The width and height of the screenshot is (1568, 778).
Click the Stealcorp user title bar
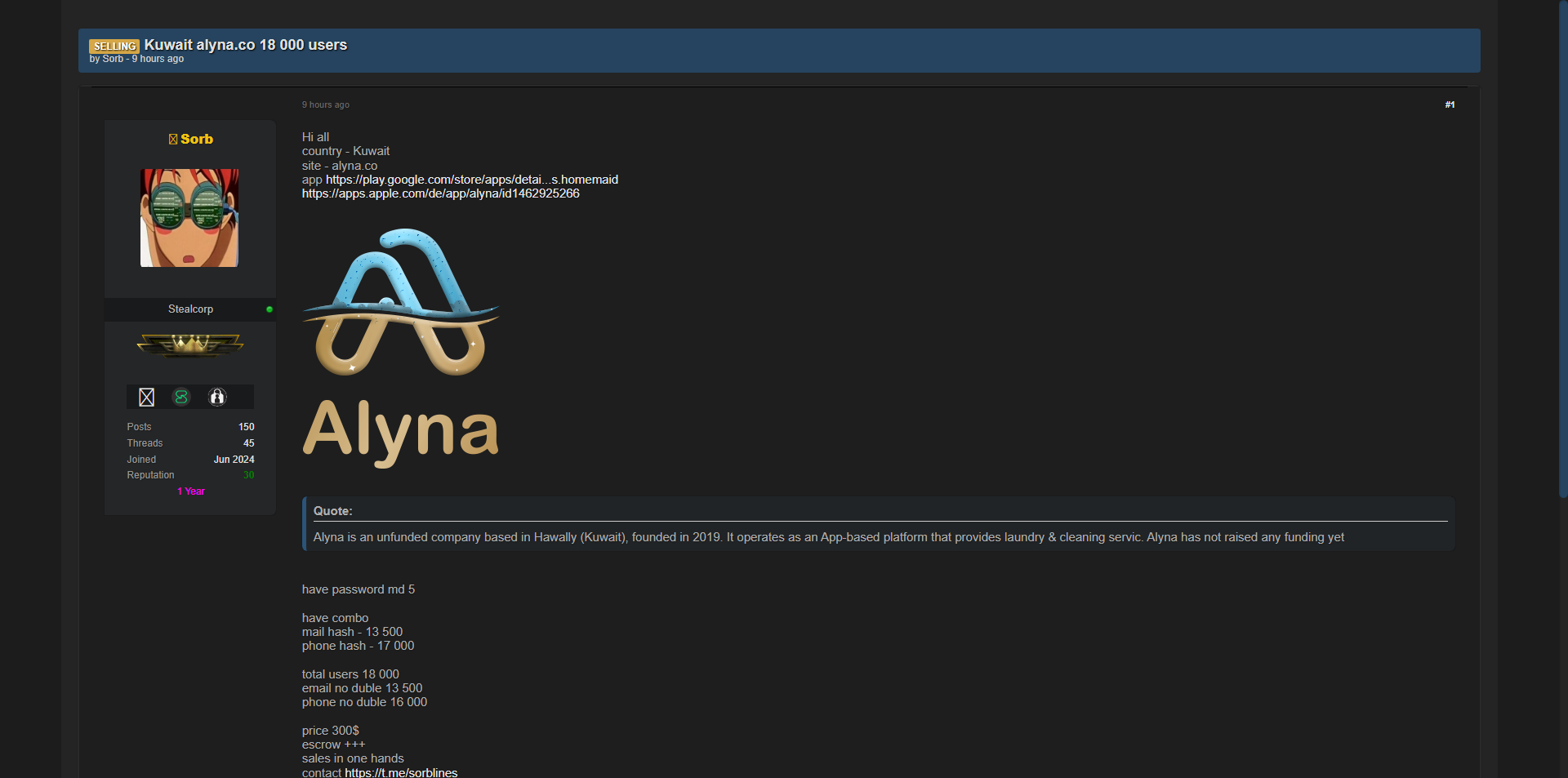(190, 309)
